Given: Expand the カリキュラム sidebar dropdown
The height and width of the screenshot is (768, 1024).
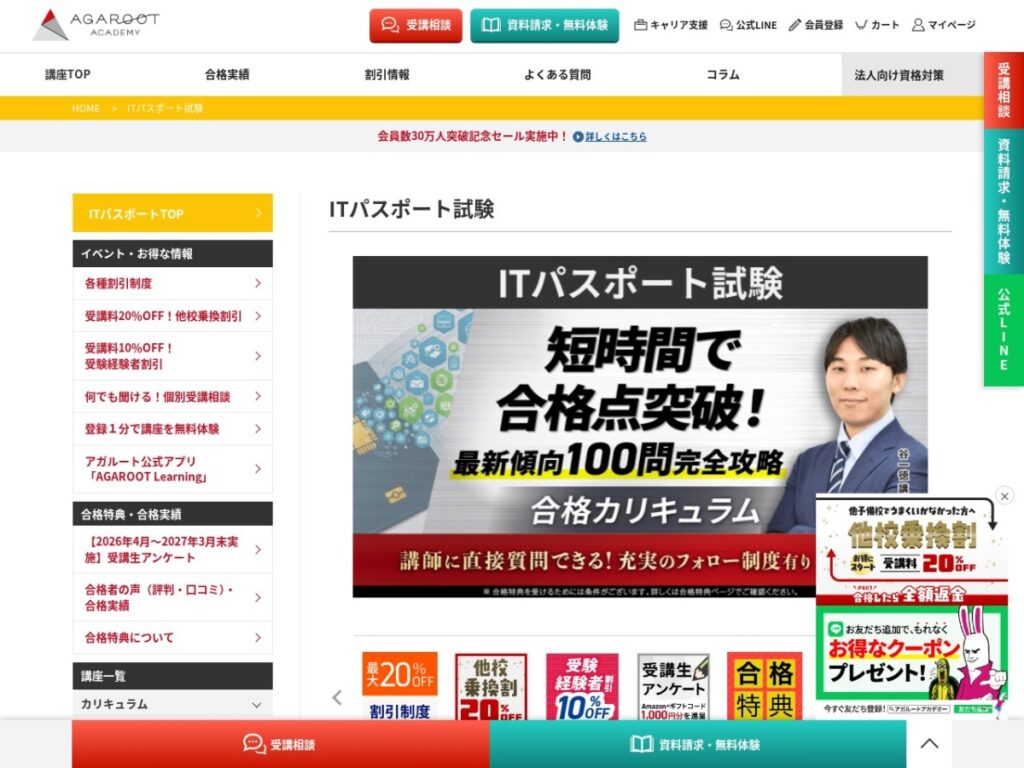Looking at the screenshot, I should (x=172, y=705).
